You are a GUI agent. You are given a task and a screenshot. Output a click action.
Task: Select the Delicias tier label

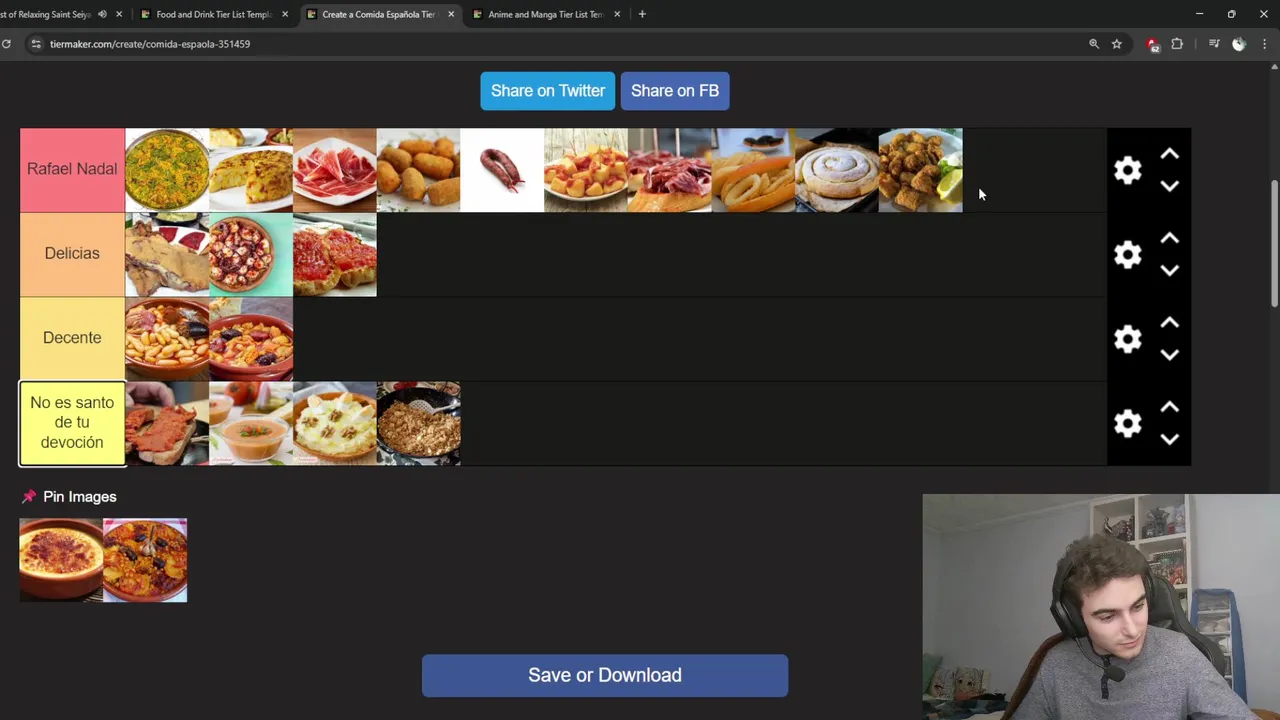(x=72, y=254)
